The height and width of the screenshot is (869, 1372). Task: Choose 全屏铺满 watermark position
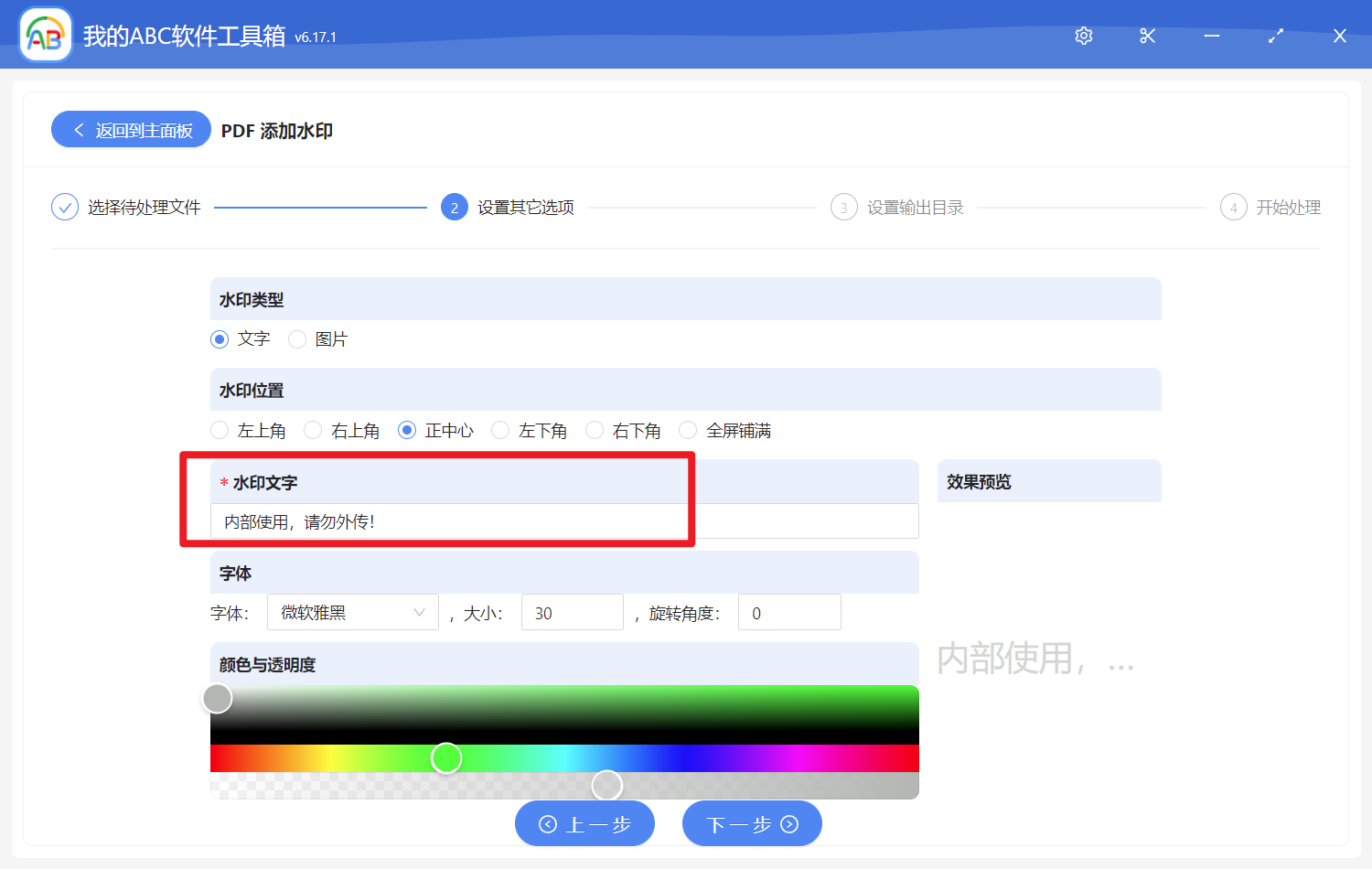tap(688, 430)
